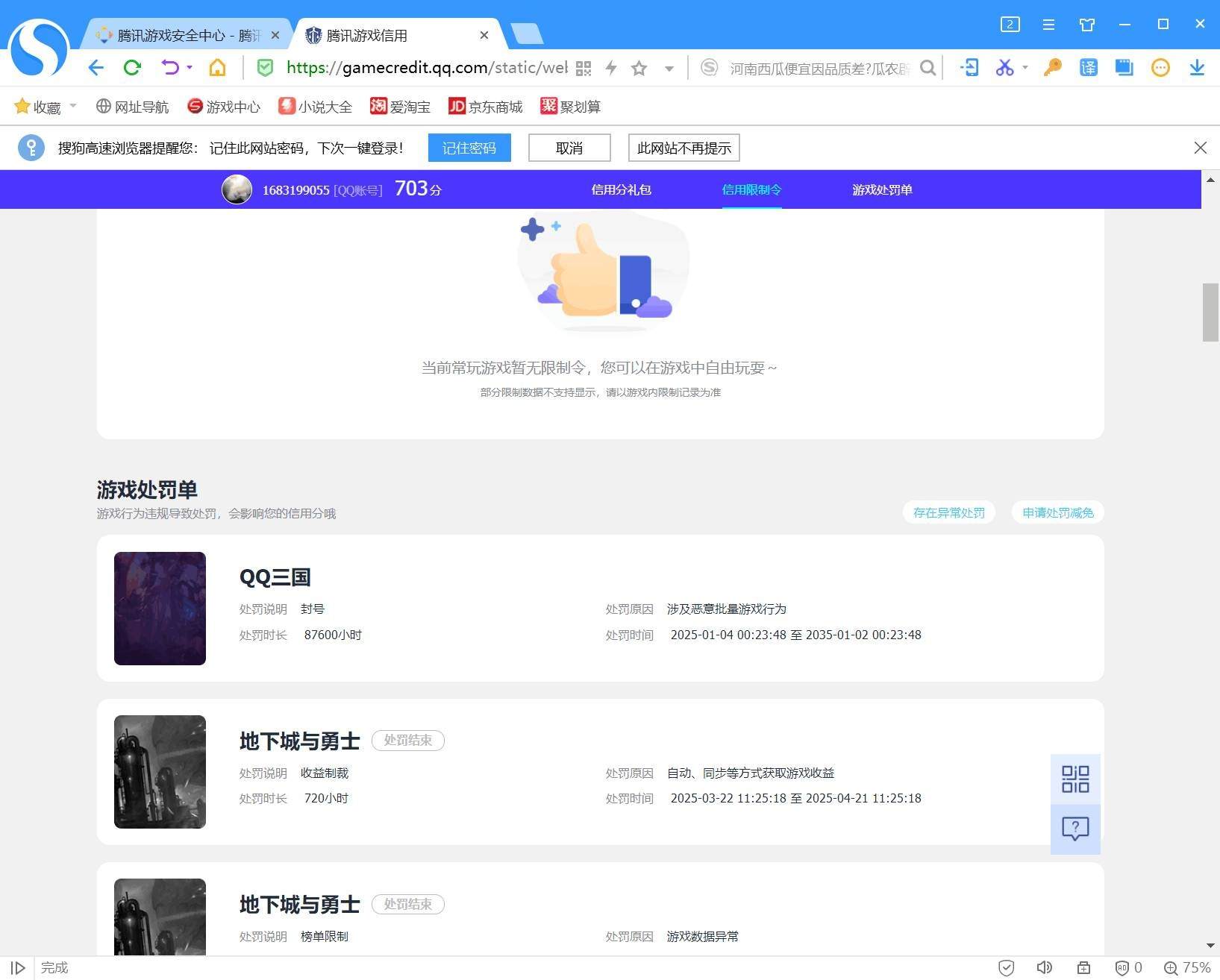Viewport: 1220px width, 980px height.
Task: Click the yellow chat bubble toolbar icon
Action: coord(1160,68)
